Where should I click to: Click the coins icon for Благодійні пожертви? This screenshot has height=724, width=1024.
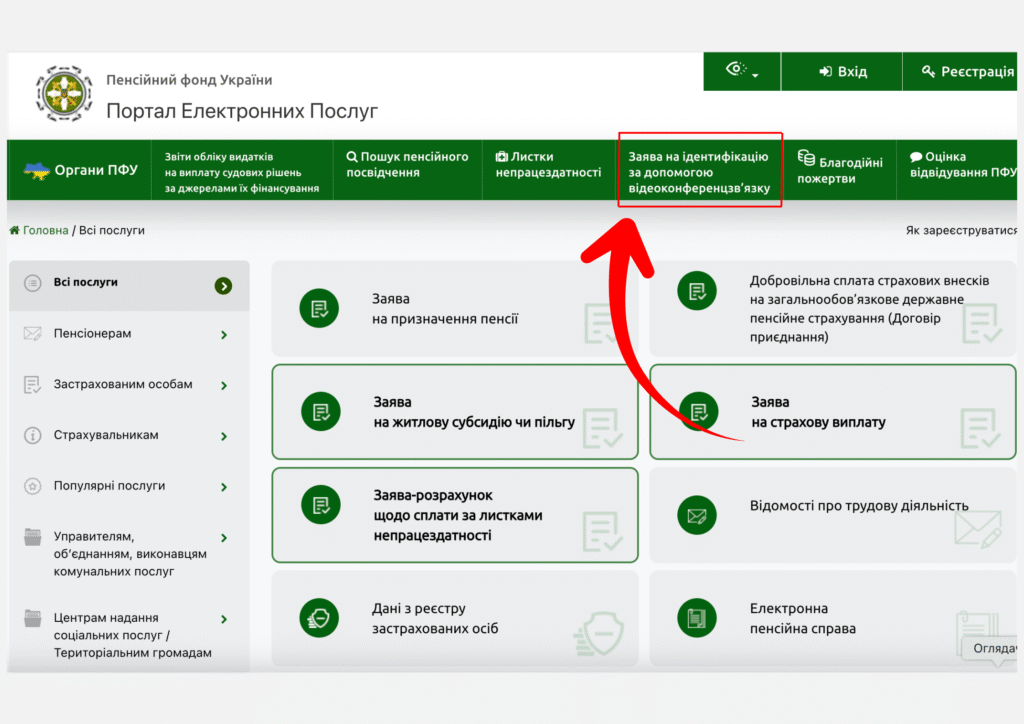pos(806,157)
